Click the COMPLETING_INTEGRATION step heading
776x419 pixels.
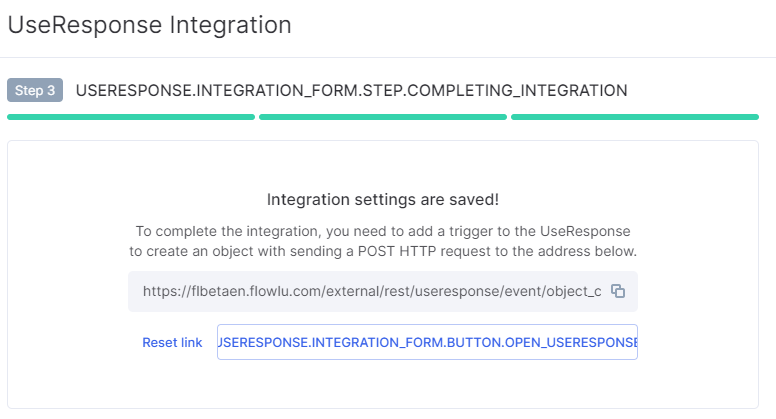pyautogui.click(x=351, y=91)
